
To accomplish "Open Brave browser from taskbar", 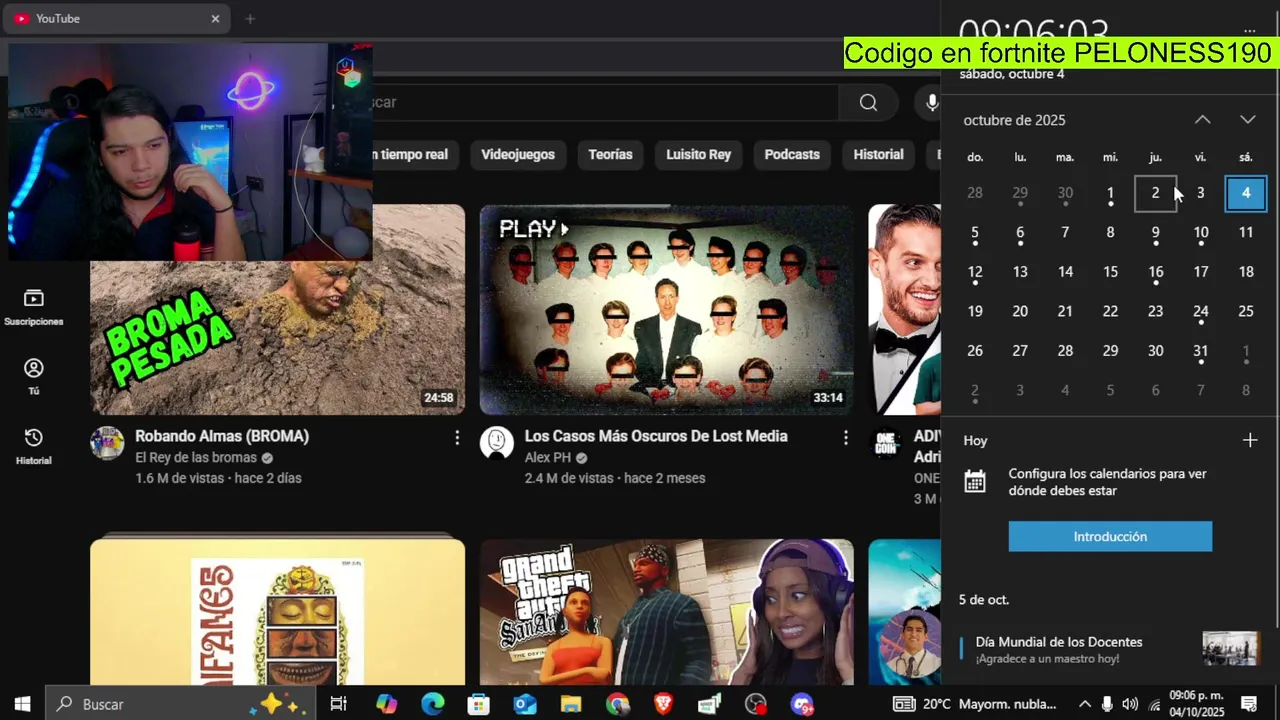I will tap(663, 704).
